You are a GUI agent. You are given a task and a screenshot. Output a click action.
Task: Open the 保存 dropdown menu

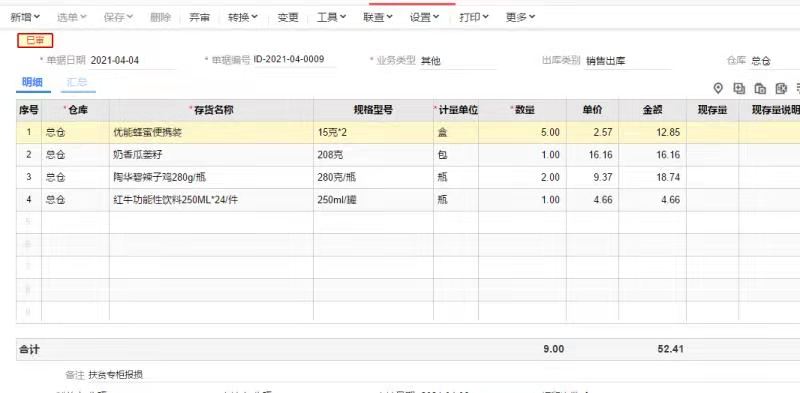(x=118, y=17)
